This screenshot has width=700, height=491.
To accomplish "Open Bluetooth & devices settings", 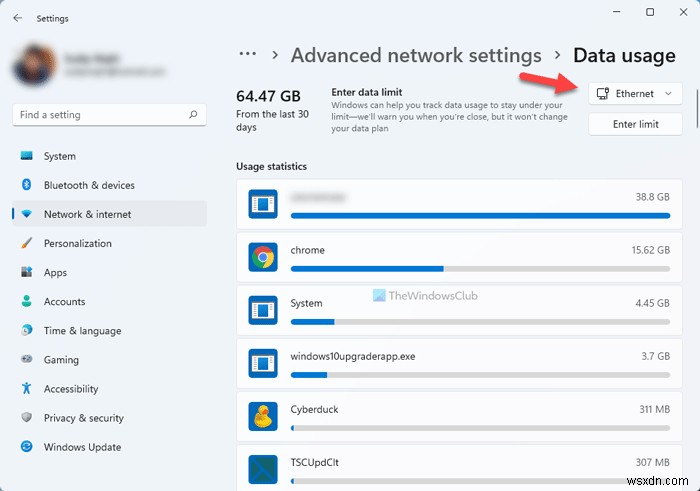I will pyautogui.click(x=109, y=185).
